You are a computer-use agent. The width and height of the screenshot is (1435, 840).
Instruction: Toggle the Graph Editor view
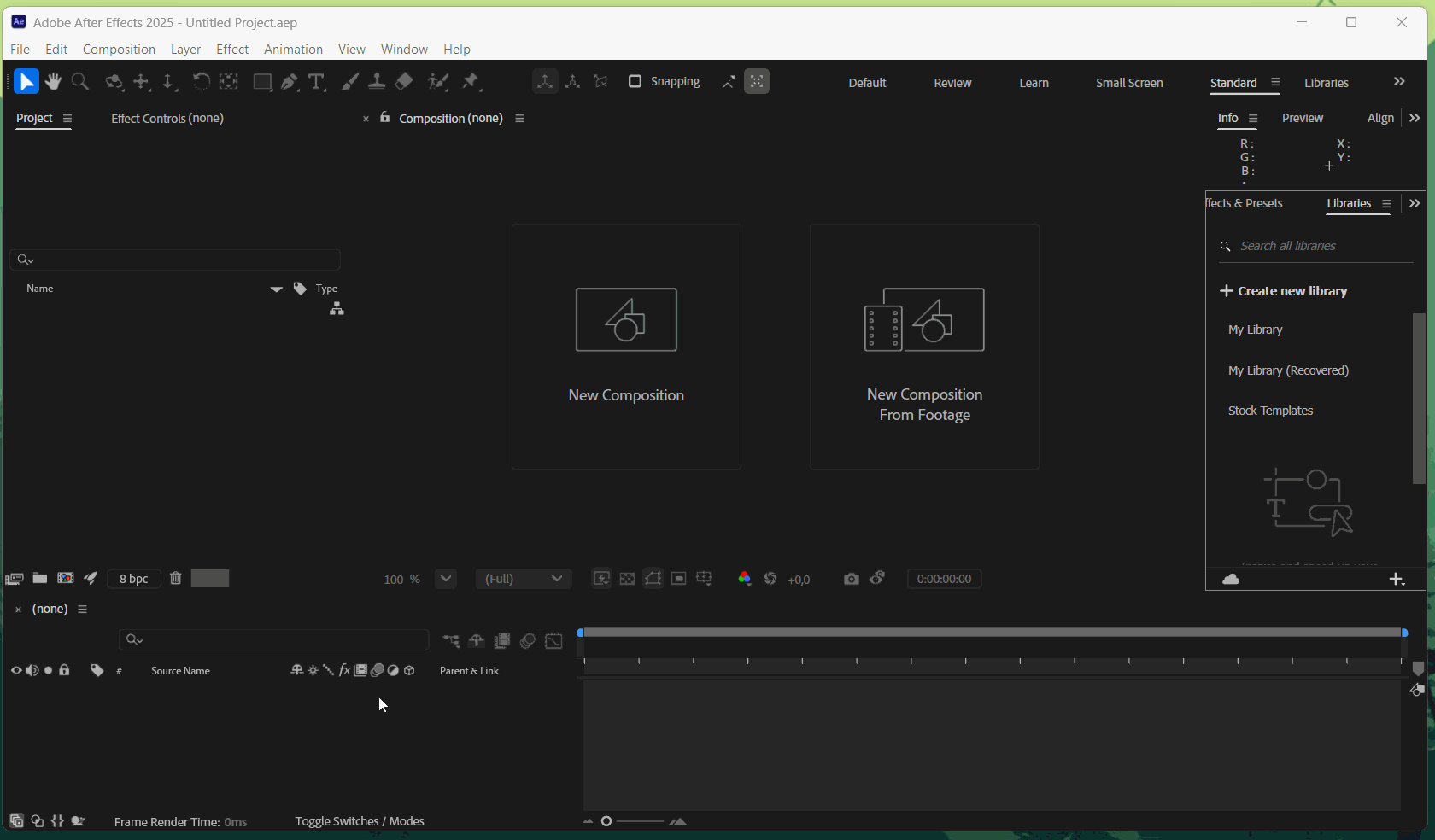pyautogui.click(x=554, y=641)
